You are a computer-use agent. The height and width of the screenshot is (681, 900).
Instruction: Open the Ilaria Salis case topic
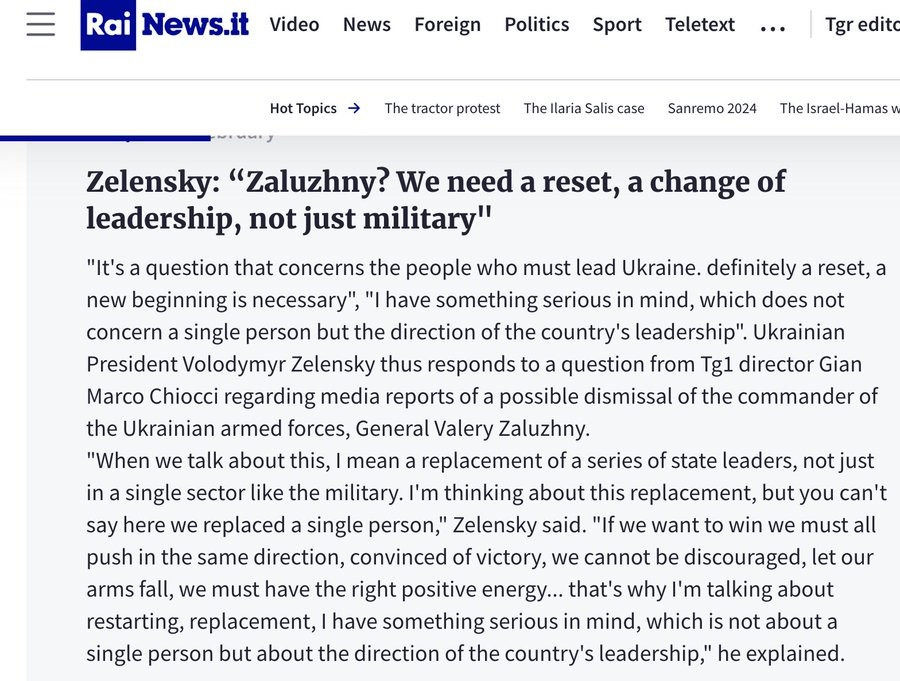[x=584, y=108]
